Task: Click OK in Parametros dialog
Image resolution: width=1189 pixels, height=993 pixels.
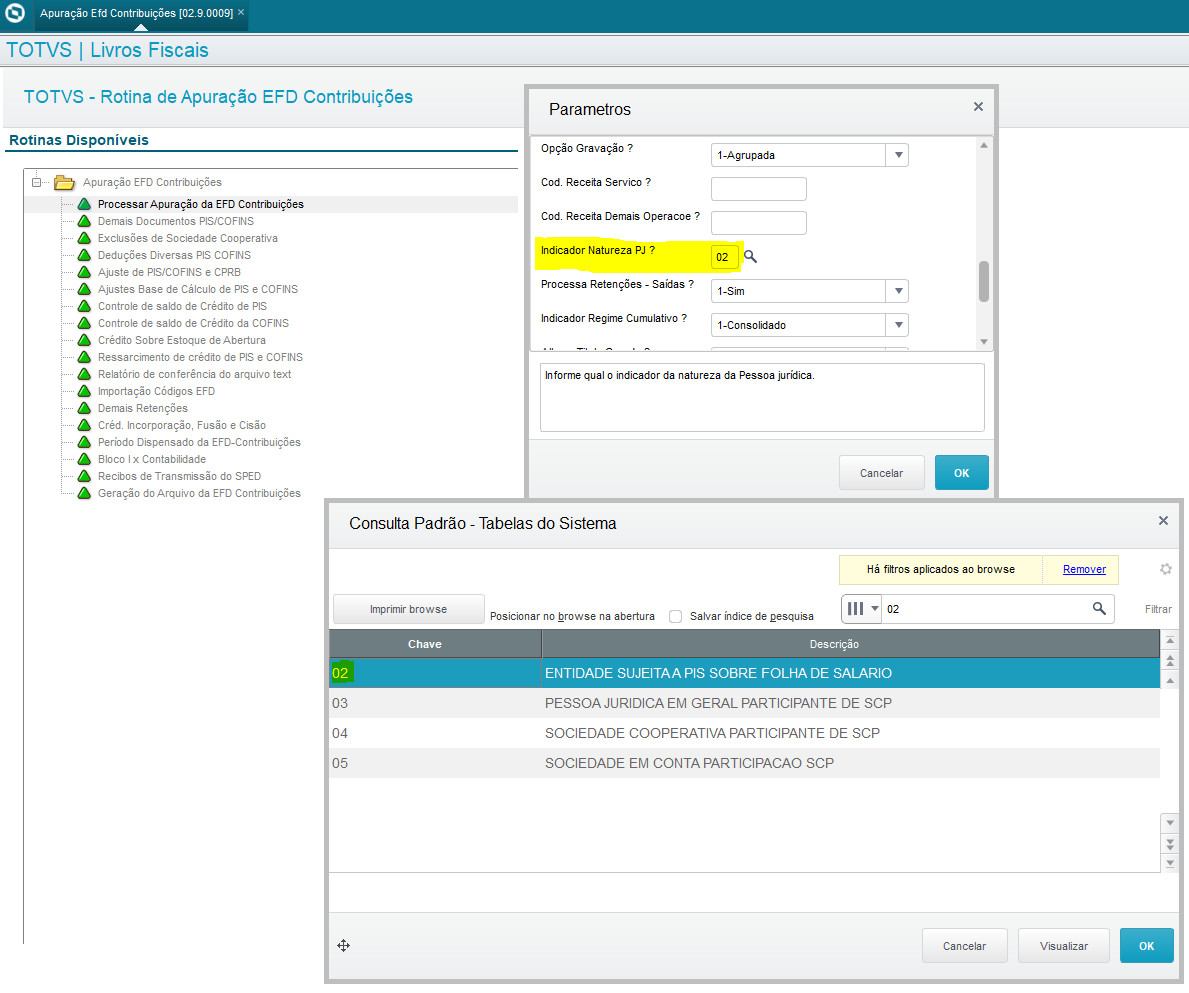Action: [x=962, y=472]
